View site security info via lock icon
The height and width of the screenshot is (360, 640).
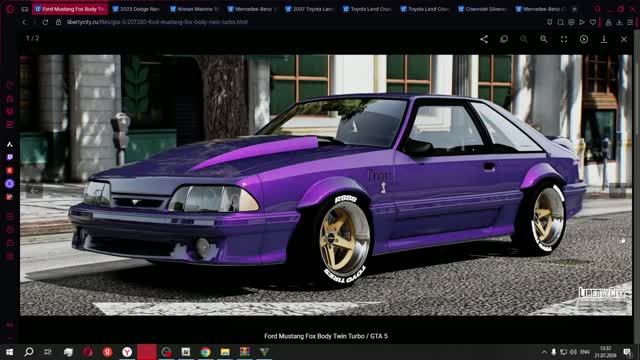click(58, 22)
